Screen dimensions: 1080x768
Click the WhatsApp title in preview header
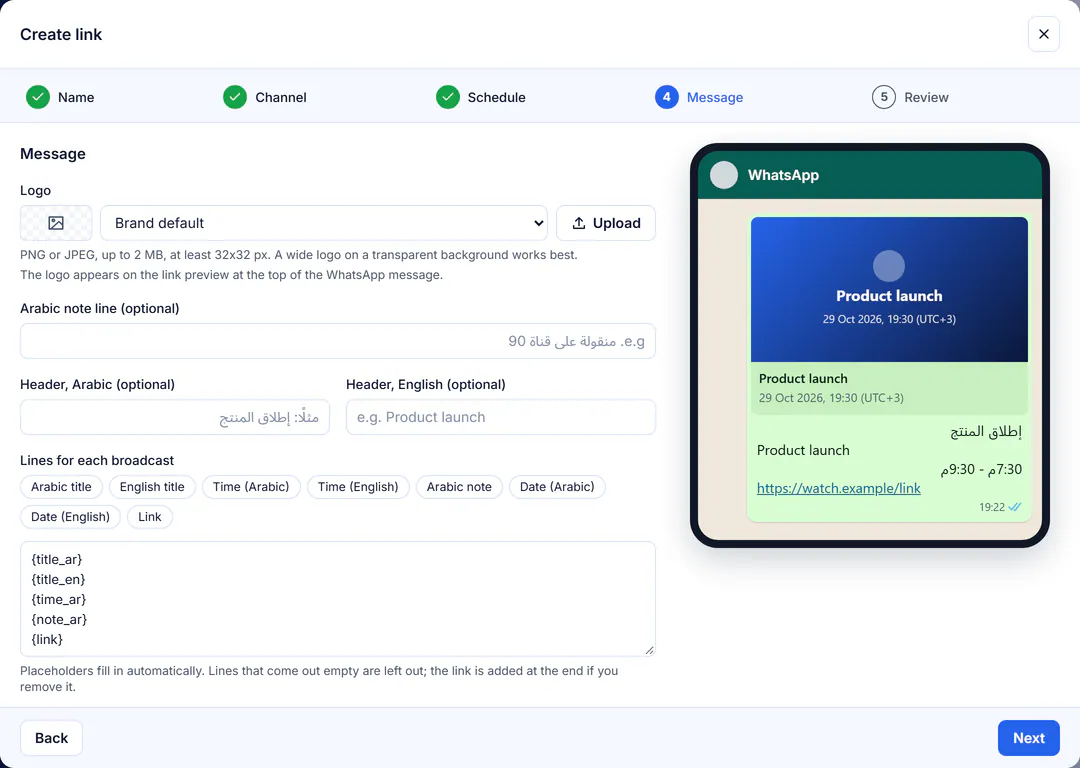(783, 175)
